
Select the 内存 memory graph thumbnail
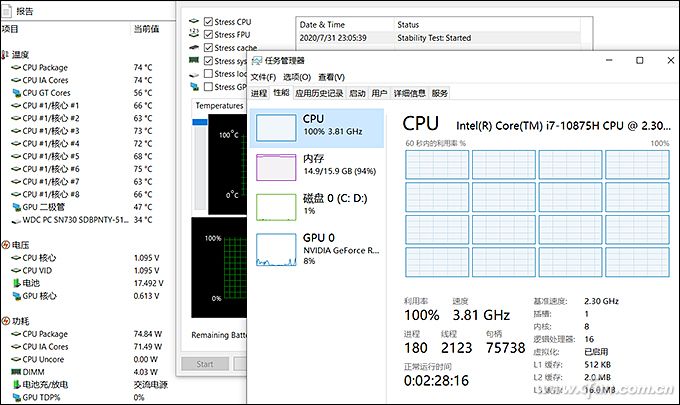pyautogui.click(x=276, y=167)
